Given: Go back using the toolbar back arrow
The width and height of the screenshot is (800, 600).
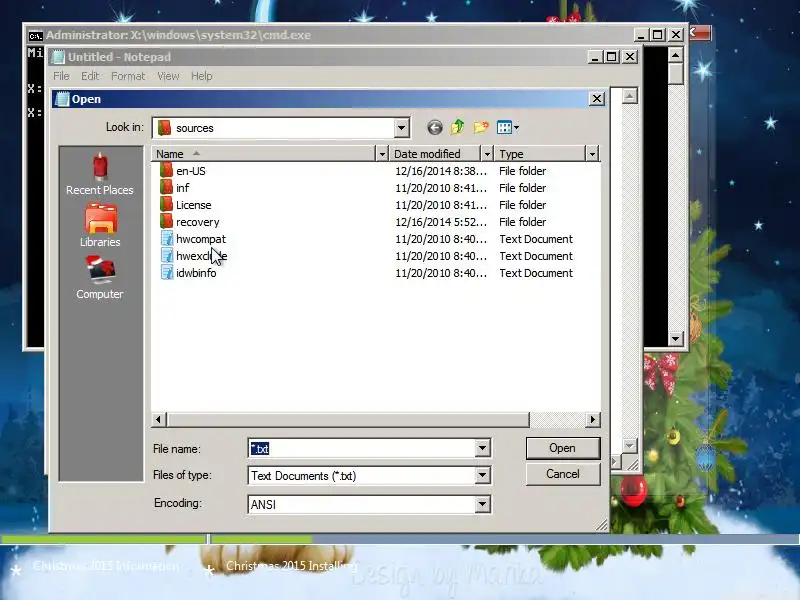Looking at the screenshot, I should tap(435, 128).
